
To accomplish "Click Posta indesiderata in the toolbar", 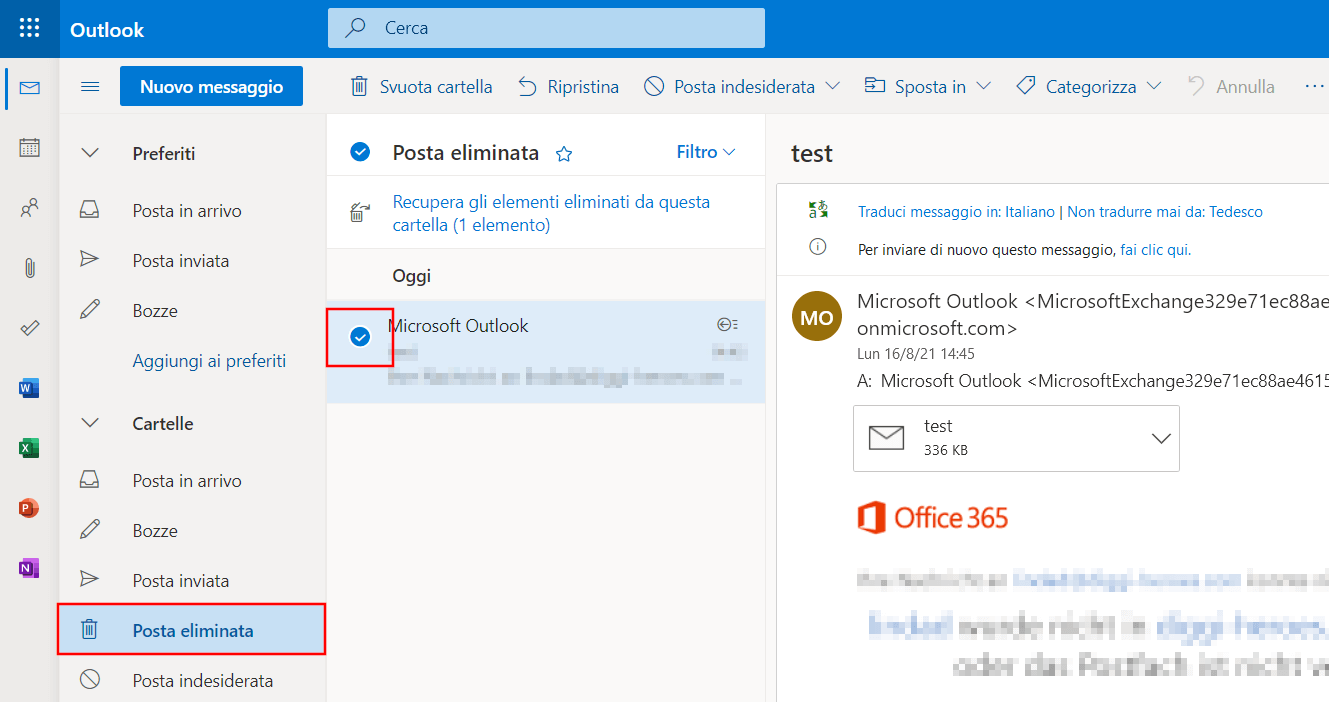I will [730, 87].
